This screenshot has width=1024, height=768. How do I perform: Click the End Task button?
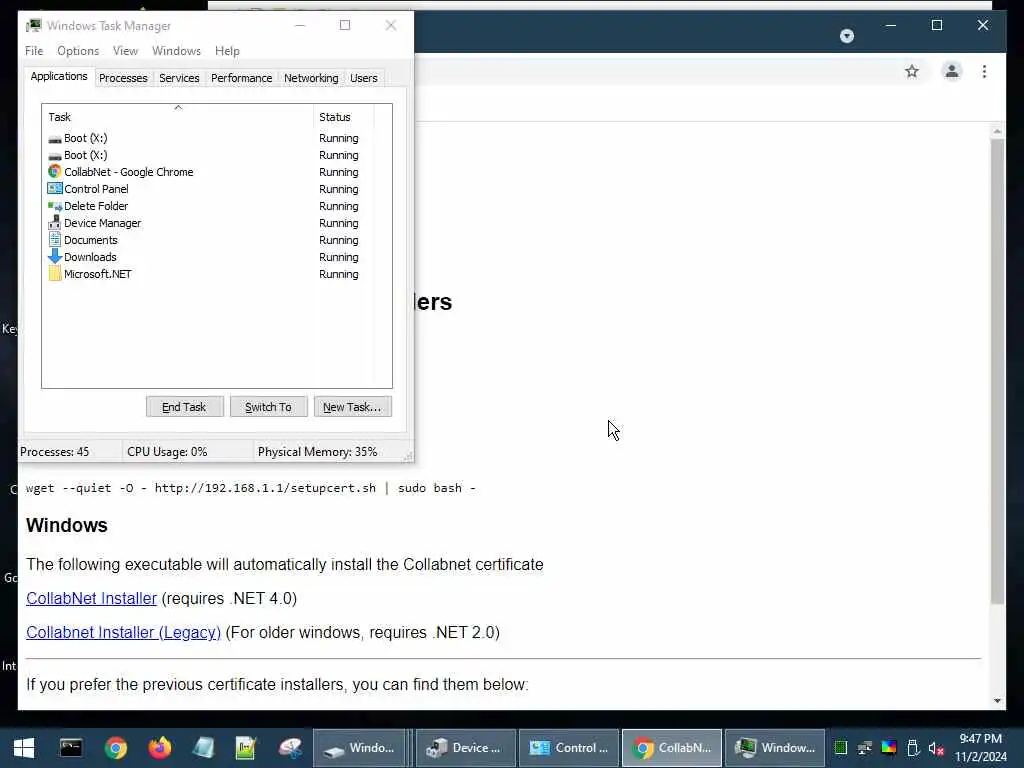point(185,407)
